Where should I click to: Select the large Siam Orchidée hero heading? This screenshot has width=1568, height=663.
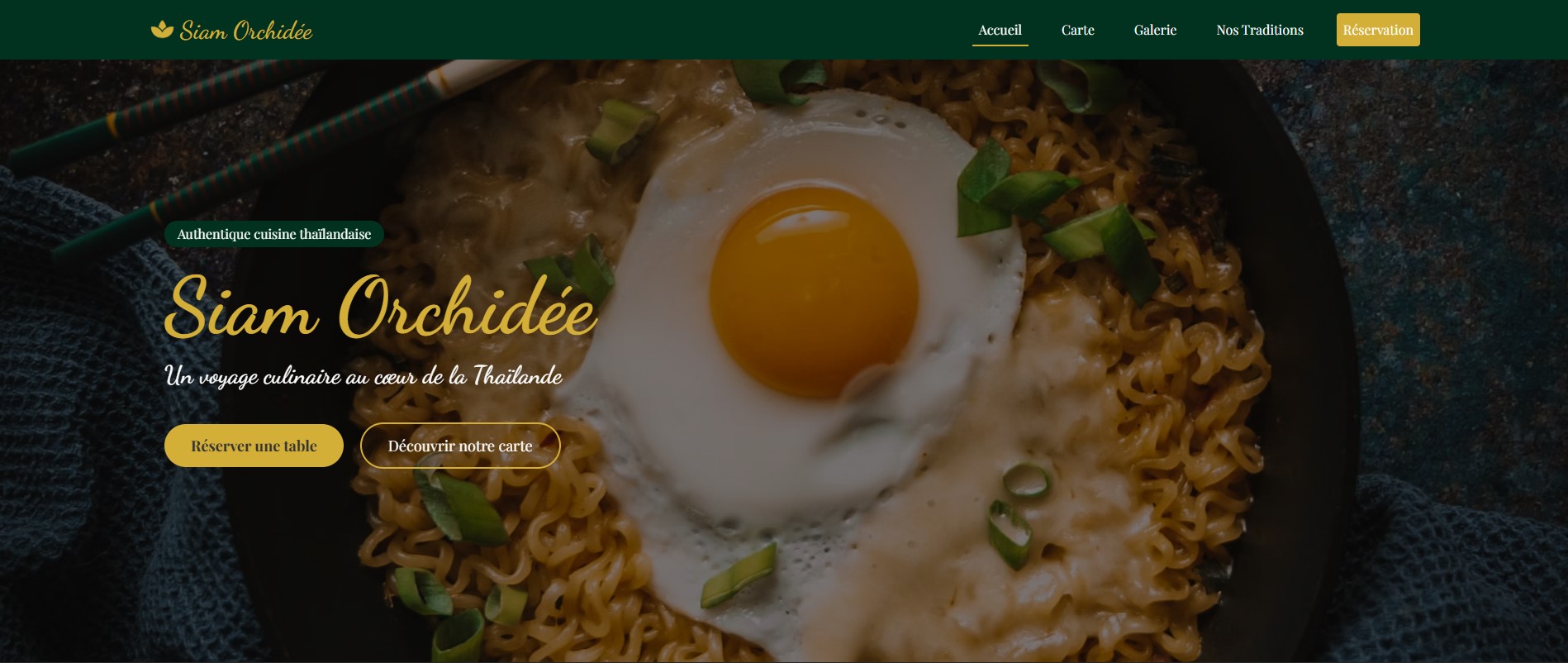380,308
